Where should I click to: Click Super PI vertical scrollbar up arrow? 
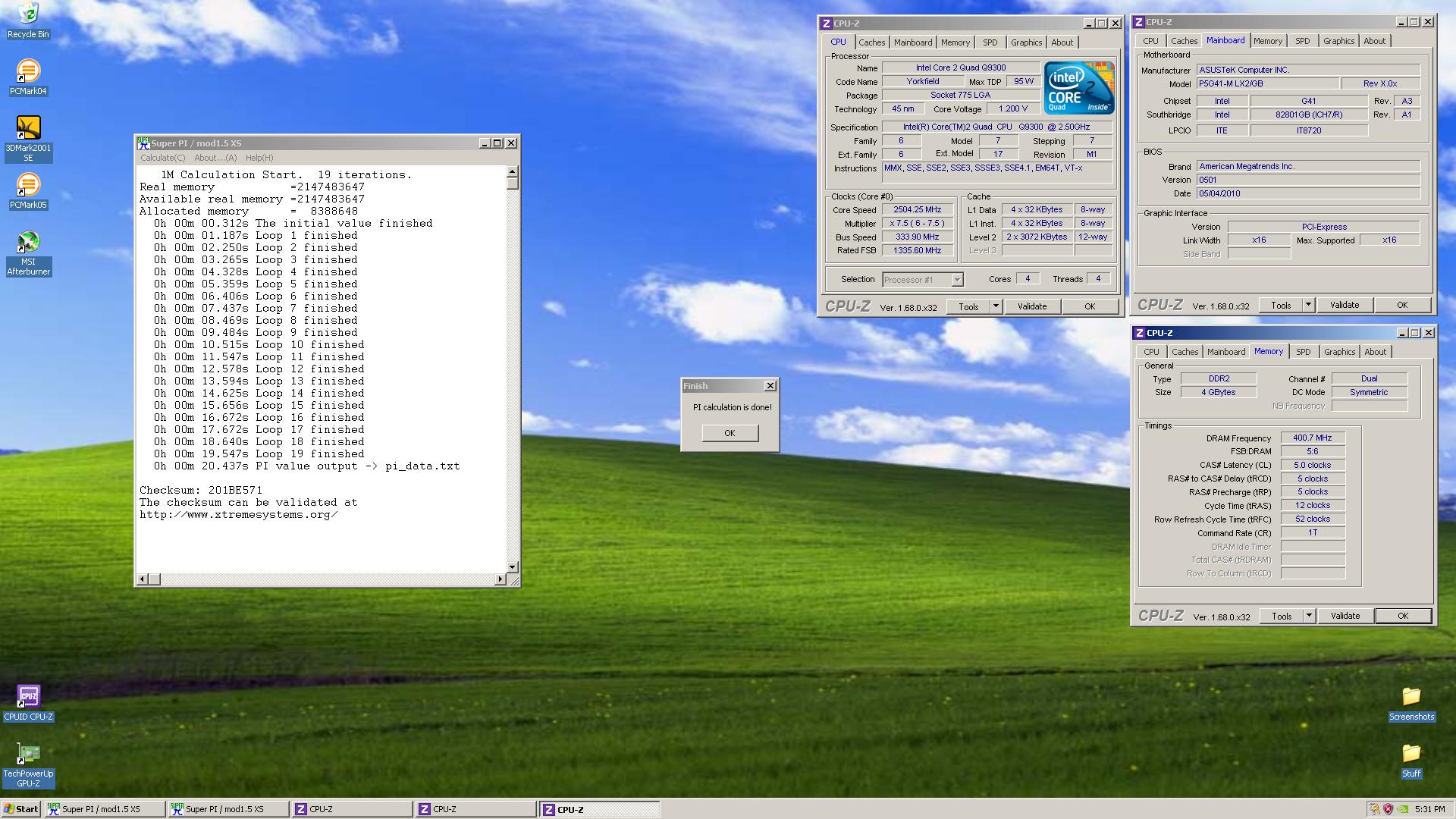pyautogui.click(x=513, y=171)
